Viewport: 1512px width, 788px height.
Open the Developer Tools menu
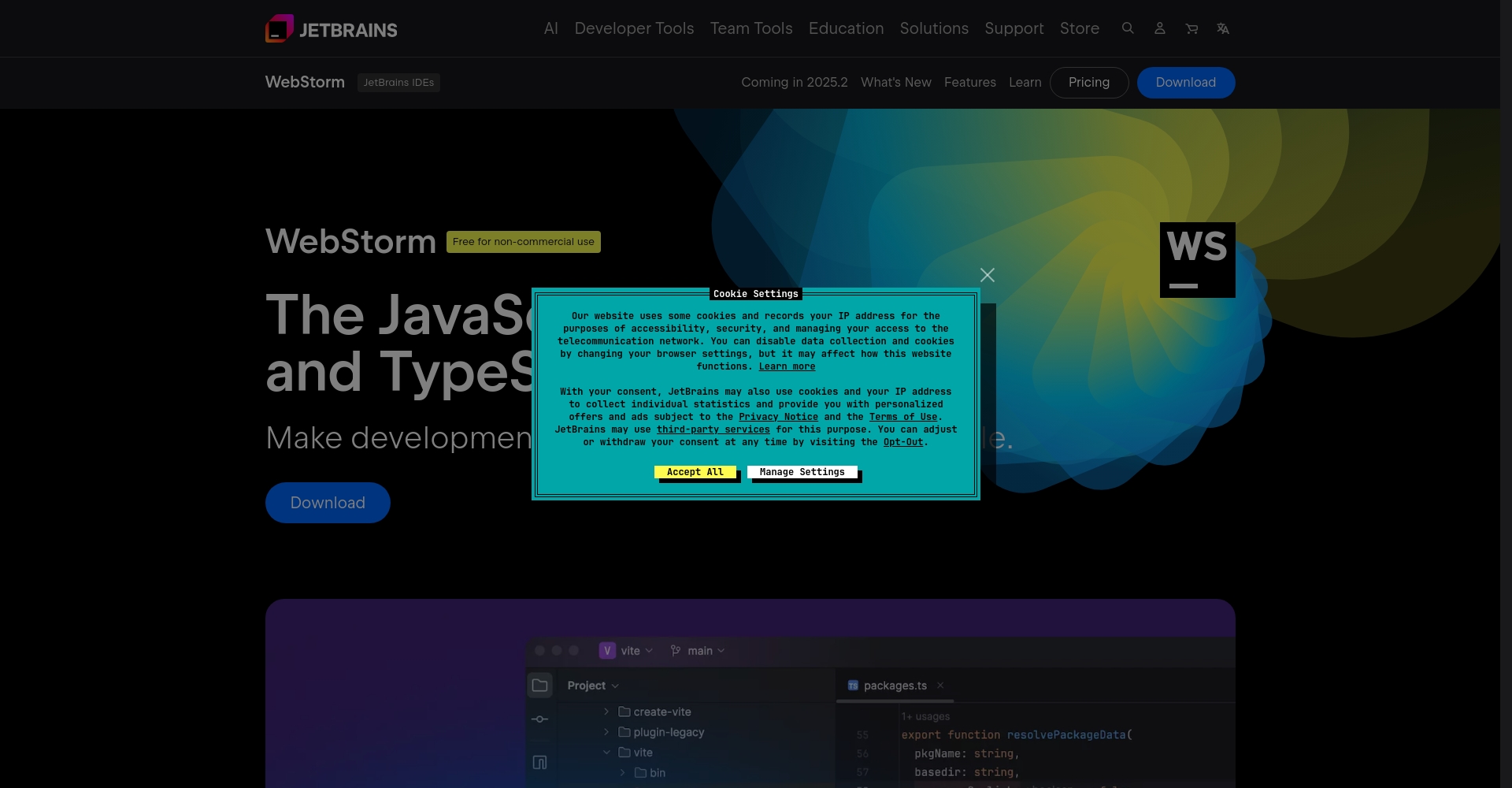(x=634, y=28)
